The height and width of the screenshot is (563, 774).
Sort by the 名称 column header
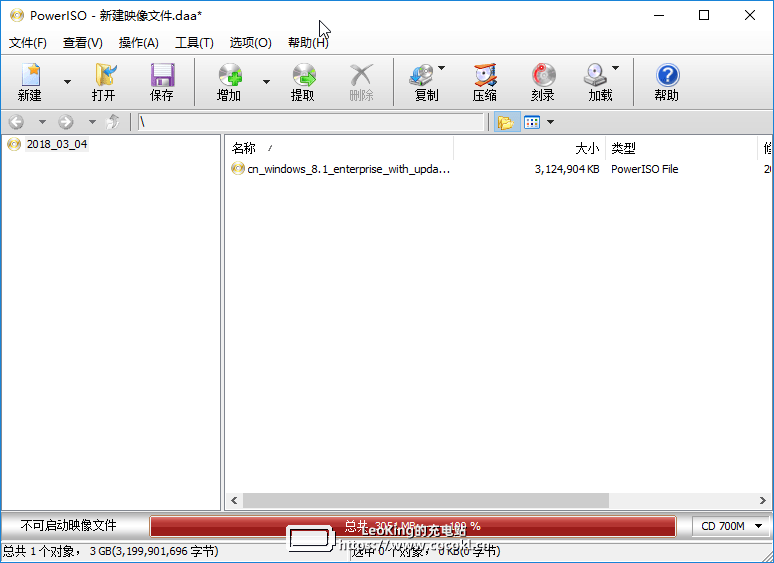click(x=340, y=148)
